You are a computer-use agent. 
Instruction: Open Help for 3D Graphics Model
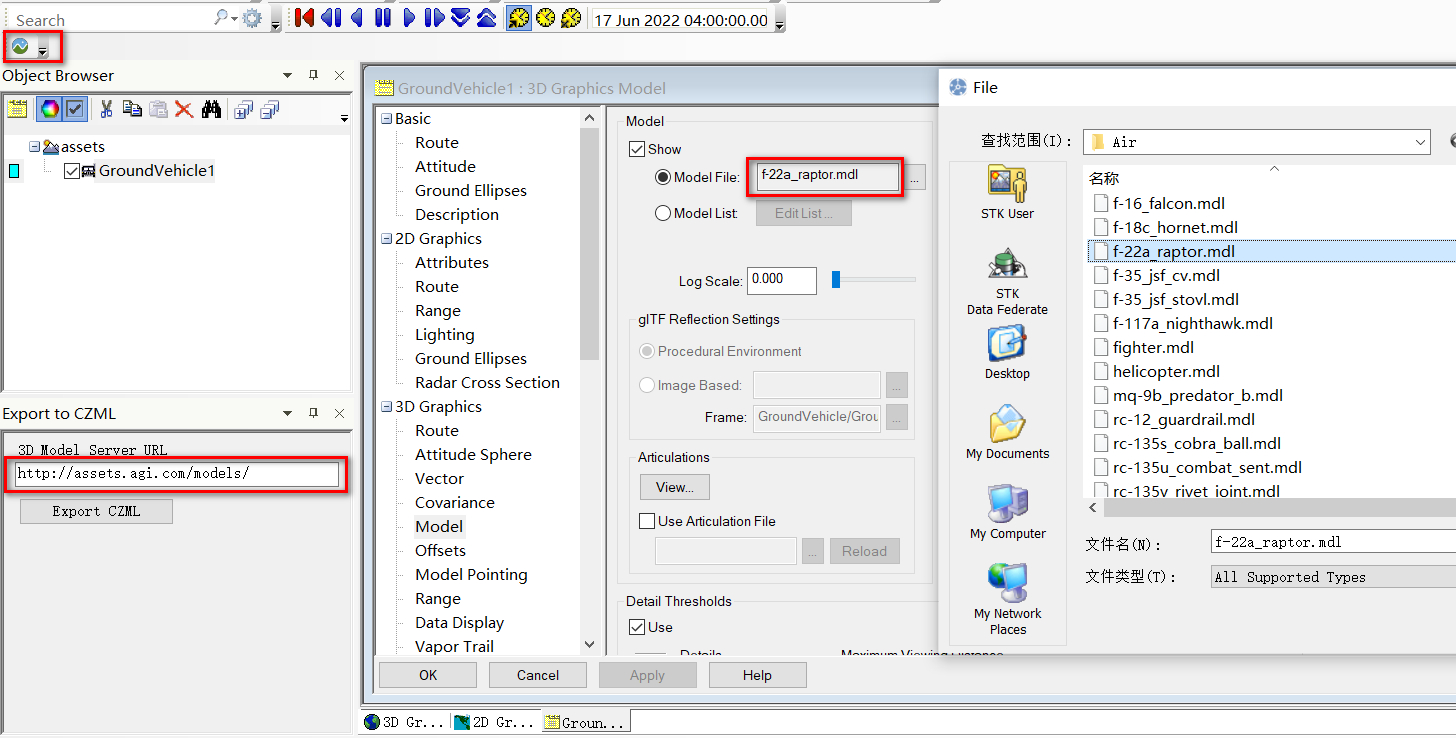click(758, 675)
